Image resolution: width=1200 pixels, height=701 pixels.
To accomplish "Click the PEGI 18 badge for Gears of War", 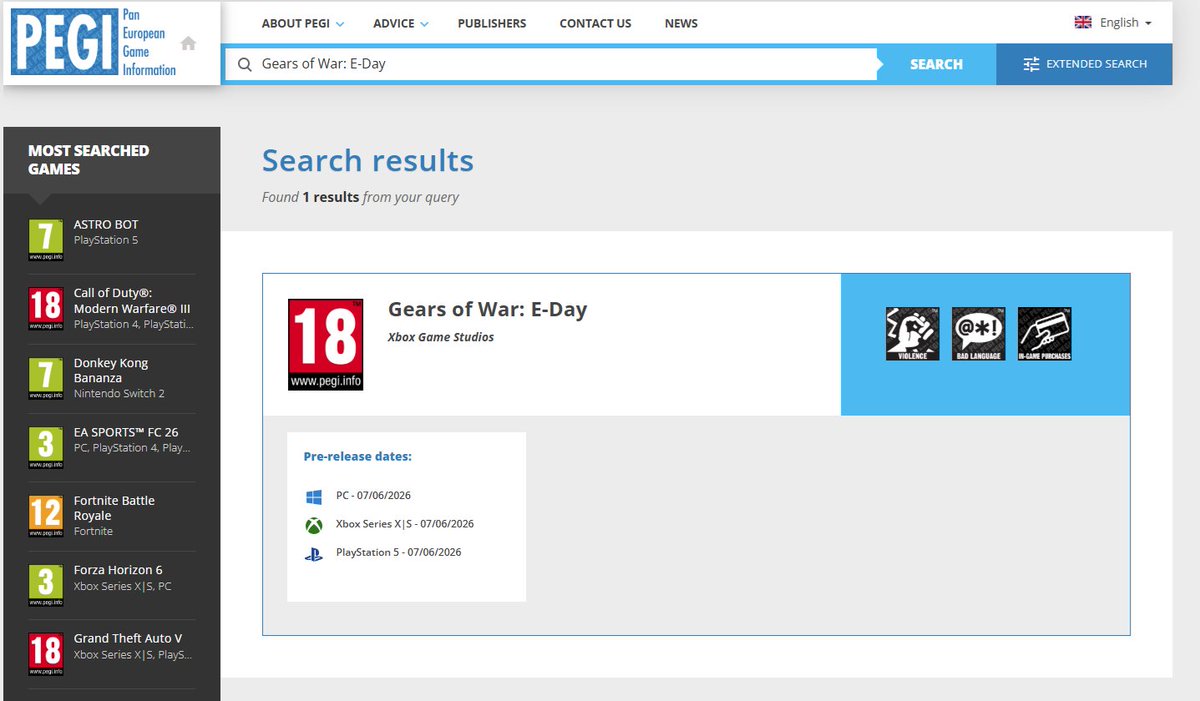I will (x=325, y=344).
